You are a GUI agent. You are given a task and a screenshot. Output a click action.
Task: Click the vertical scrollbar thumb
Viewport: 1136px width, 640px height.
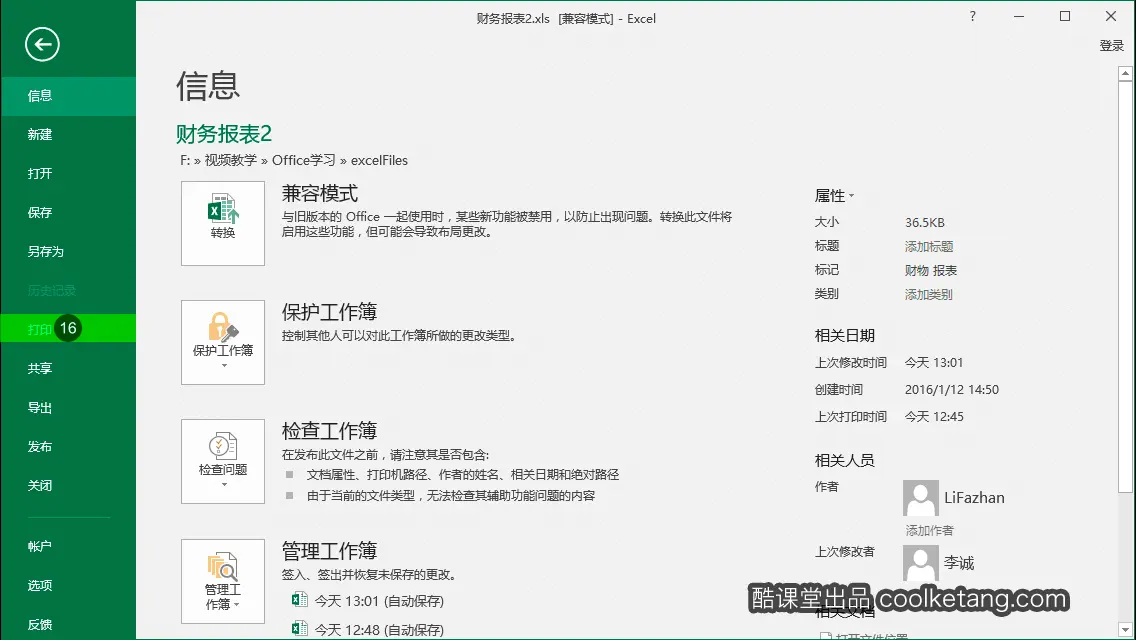point(1125,286)
